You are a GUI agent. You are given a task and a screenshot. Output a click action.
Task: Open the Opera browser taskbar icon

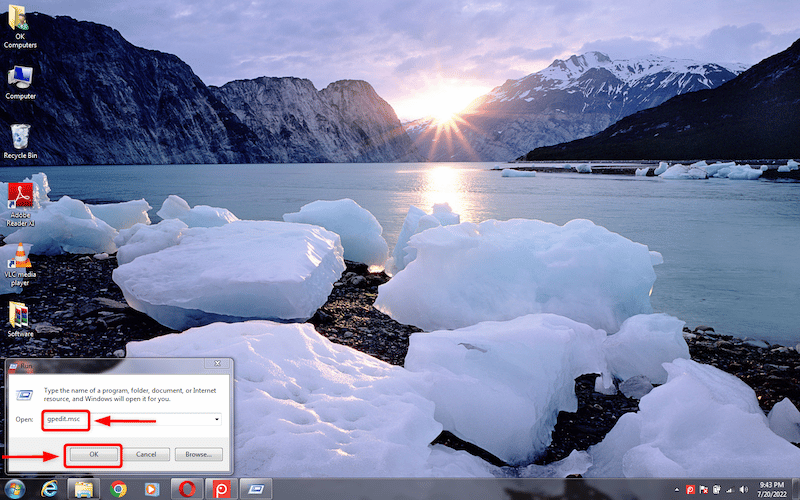187,489
